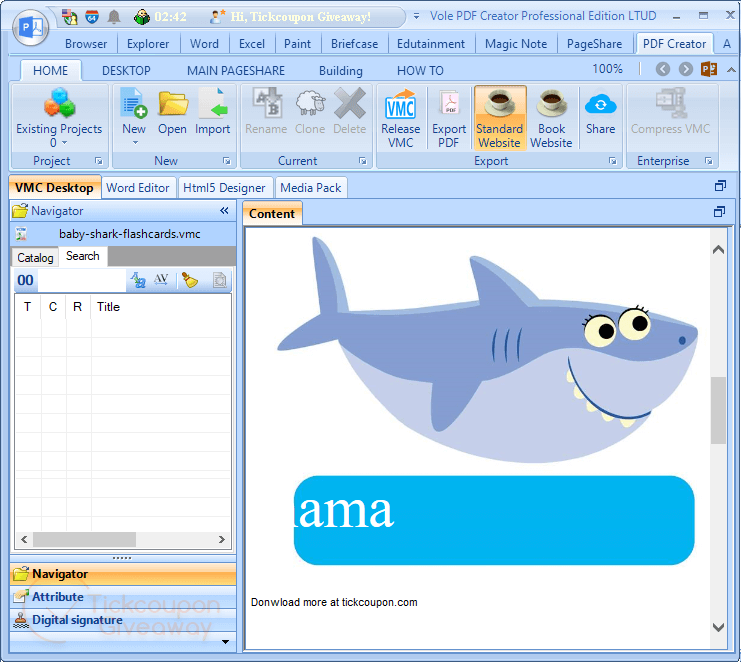741x662 pixels.
Task: Open the round application menu orb
Action: [x=31, y=28]
